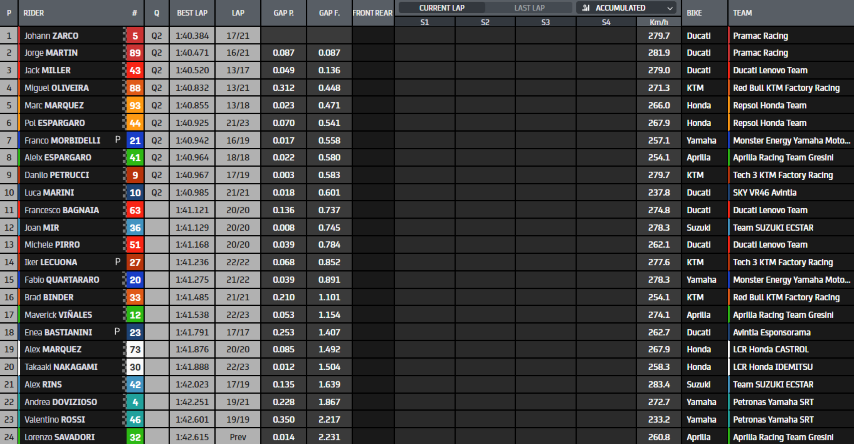This screenshot has width=854, height=444.
Task: Select rider Jorge MARTIN
Action: pyautogui.click(x=51, y=53)
